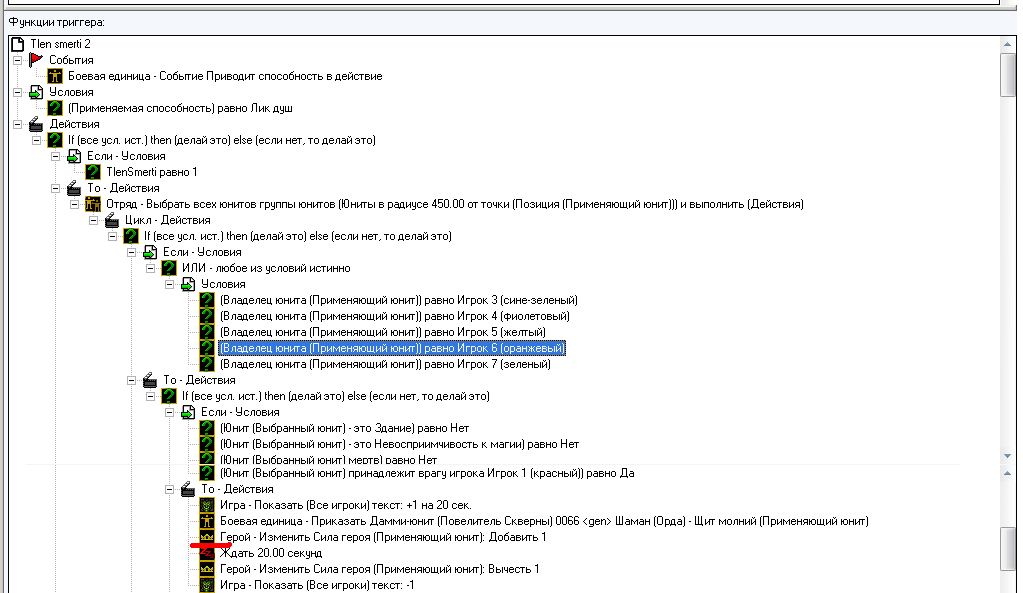Click the icon of 'мертв равно Нет' condition

point(207,459)
